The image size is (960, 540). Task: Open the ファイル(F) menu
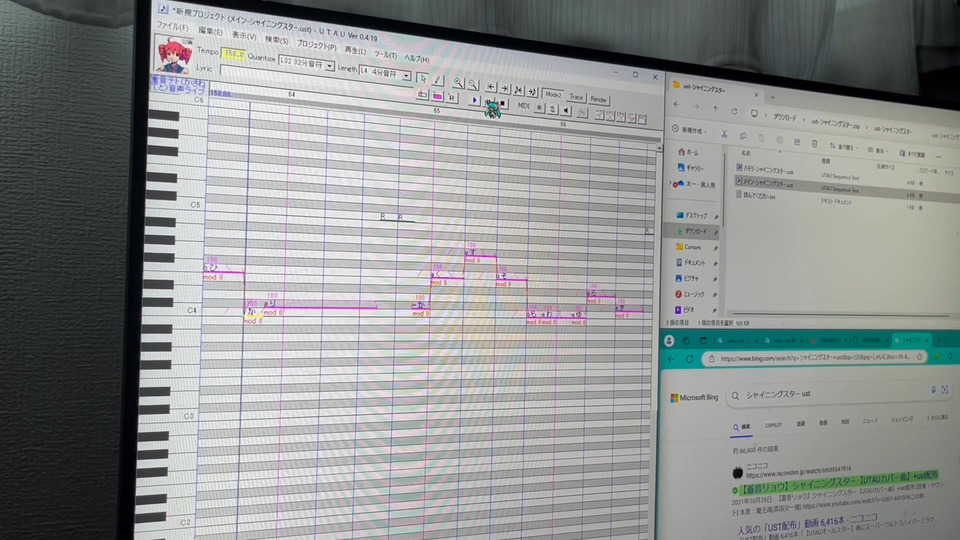[172, 27]
